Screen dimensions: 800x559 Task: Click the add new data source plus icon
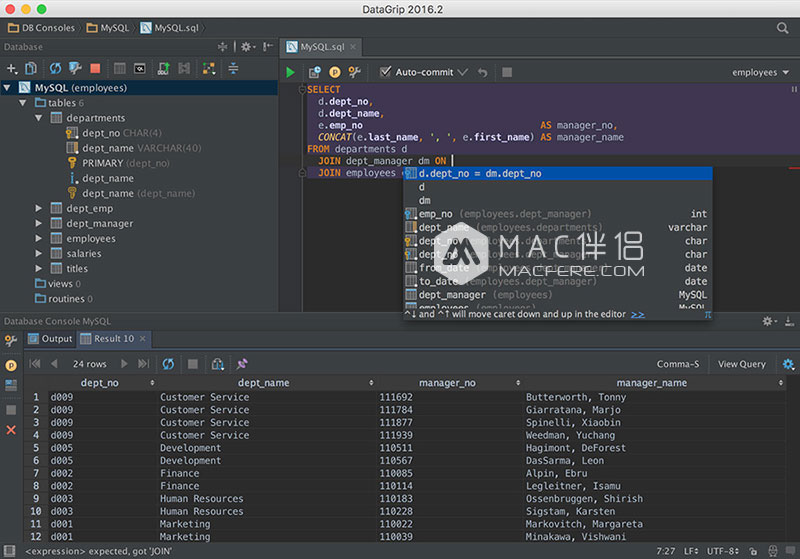point(12,68)
